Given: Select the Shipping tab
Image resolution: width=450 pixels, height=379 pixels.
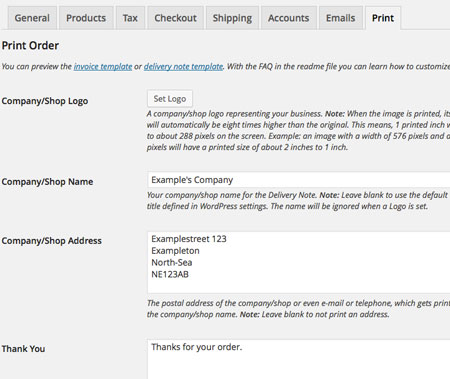Looking at the screenshot, I should point(232,18).
